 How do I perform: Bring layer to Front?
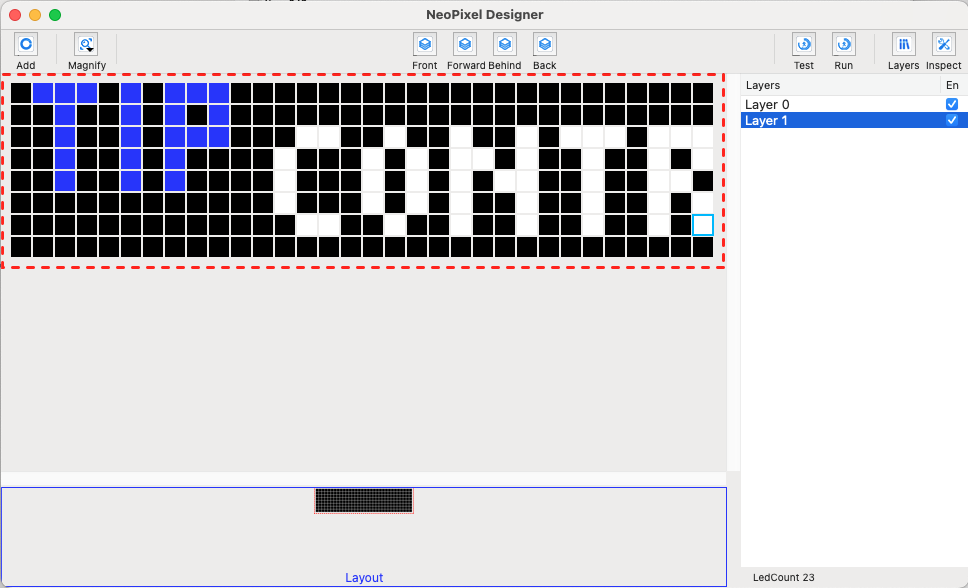coord(425,44)
